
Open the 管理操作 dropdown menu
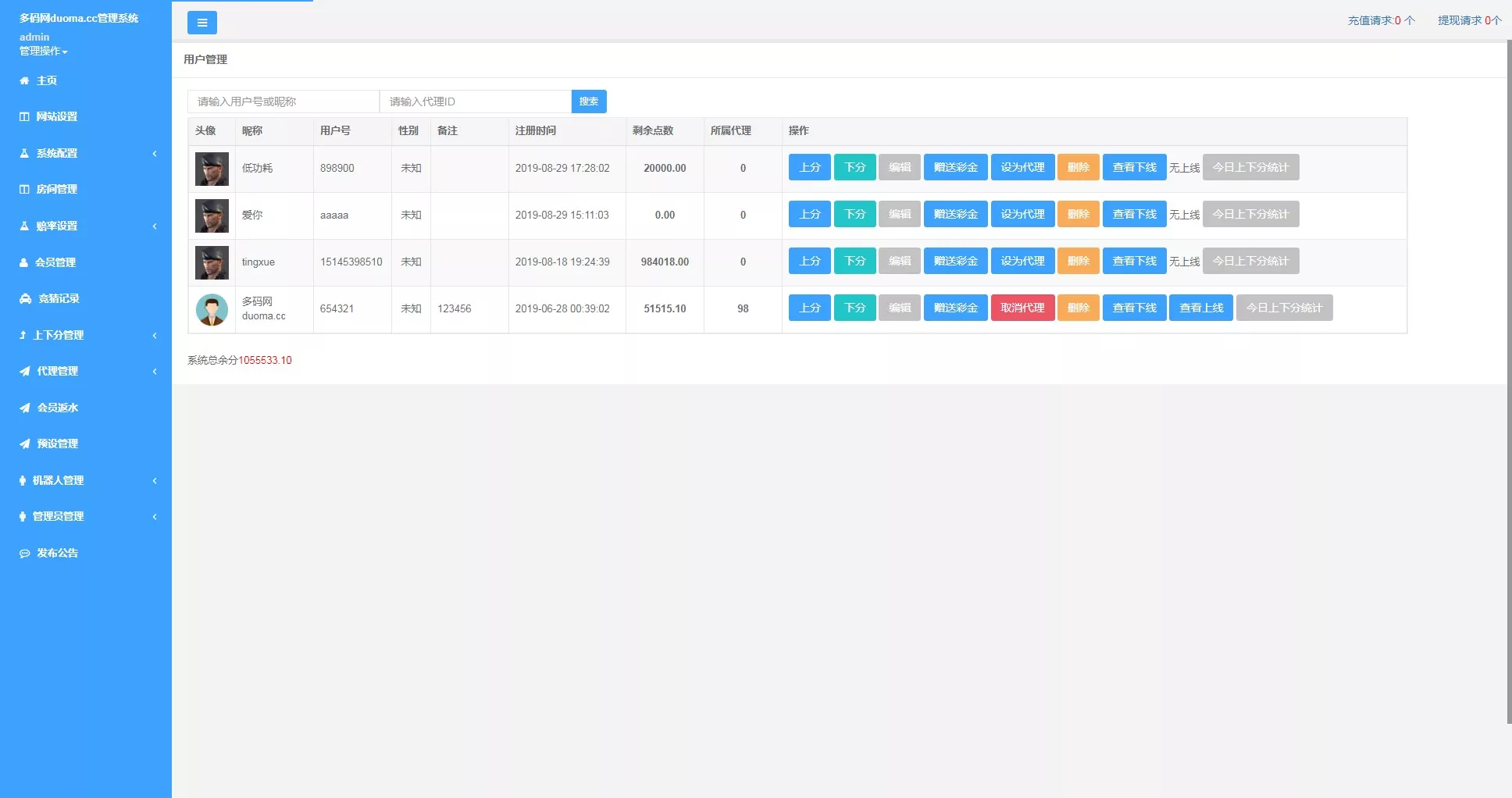(x=41, y=51)
